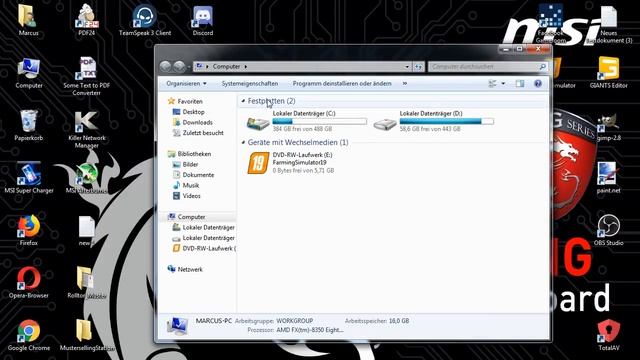The image size is (640, 360).
Task: Open DVD-RW-Laufwerk in navigation tree
Action: pos(209,249)
